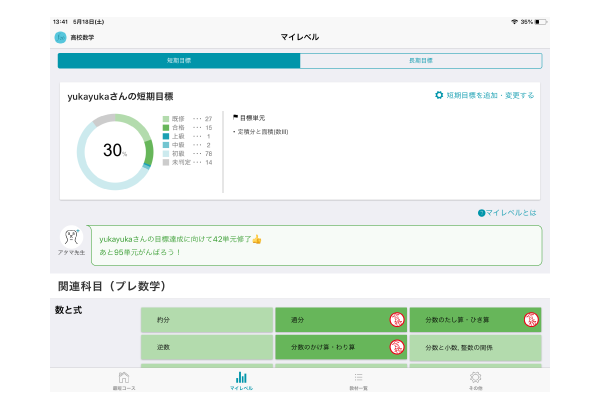Click the 30% progress donut chart
Image resolution: width=600 pixels, height=419 pixels.
114,151
